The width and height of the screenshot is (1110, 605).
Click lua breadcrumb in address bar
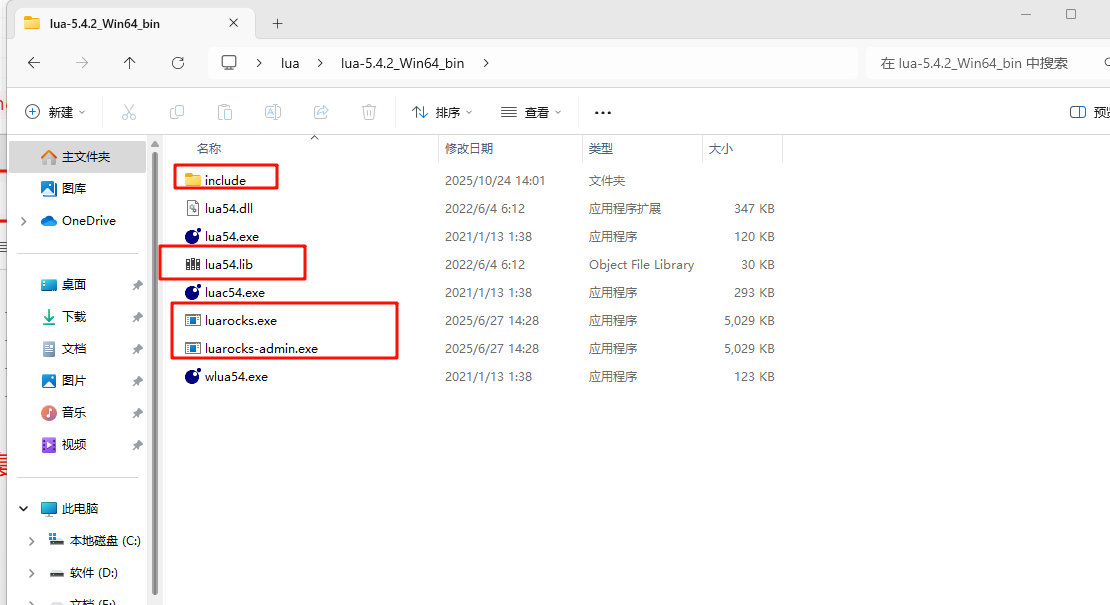pos(290,63)
